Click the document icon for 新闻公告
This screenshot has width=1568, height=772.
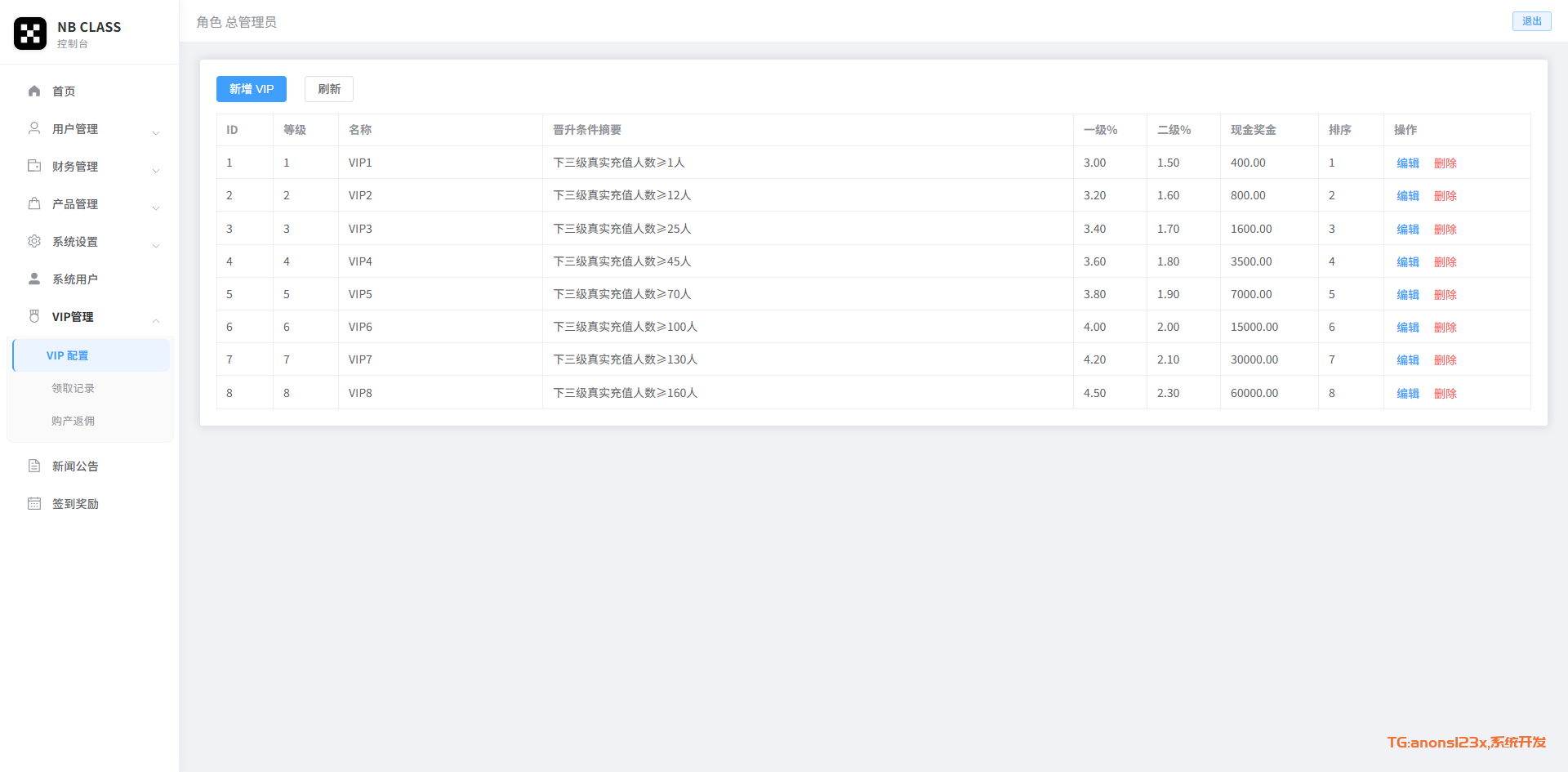[x=34, y=466]
